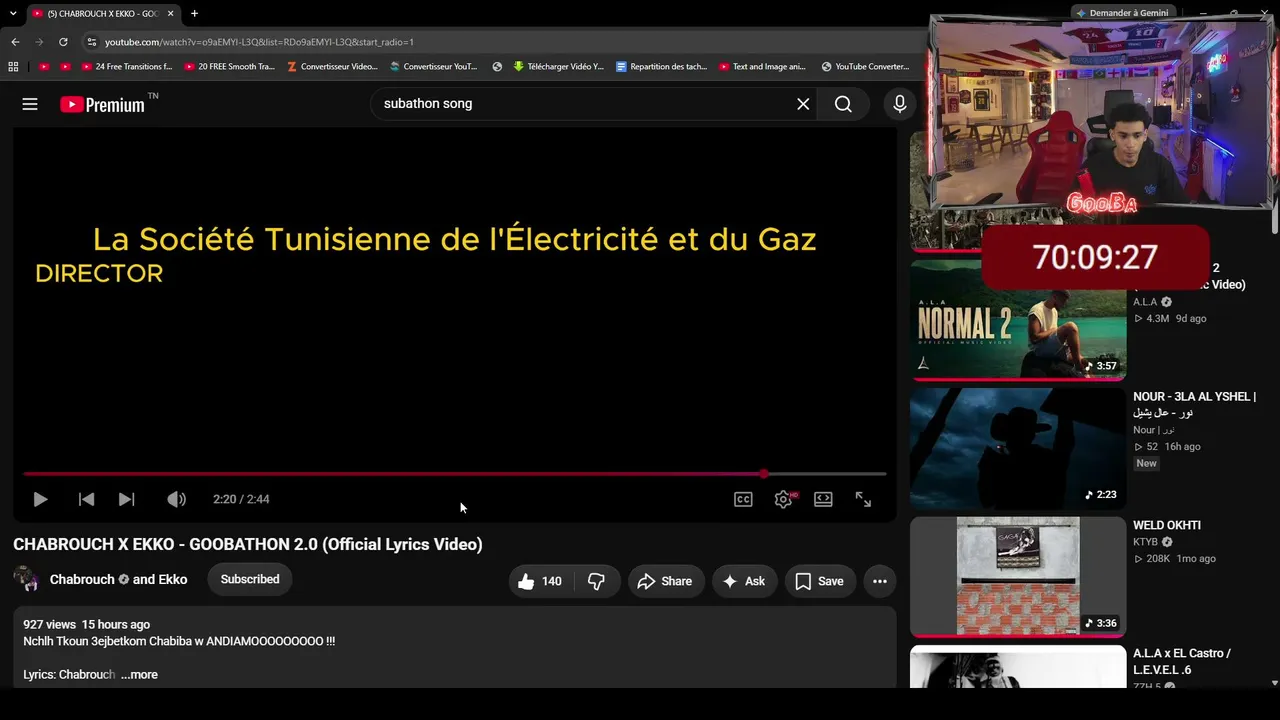The image size is (1280, 720).
Task: Click the 2:20 / 2:44 time display
Action: point(241,499)
